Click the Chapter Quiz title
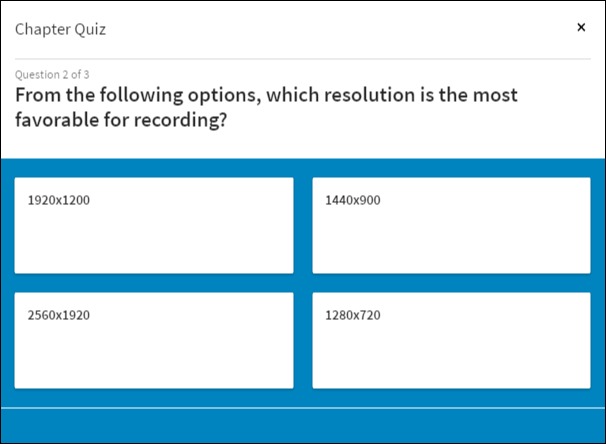The image size is (606, 444). [60, 29]
